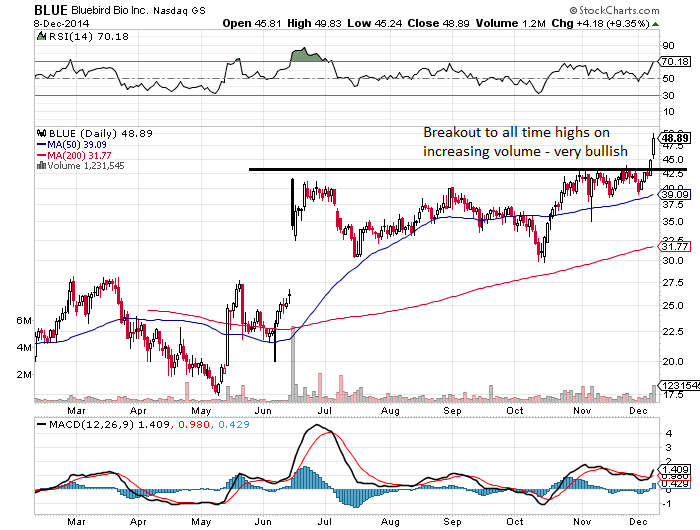The image size is (700, 530).
Task: Click the Chg +4.18 (+9.35%) value
Action: pyautogui.click(x=600, y=23)
